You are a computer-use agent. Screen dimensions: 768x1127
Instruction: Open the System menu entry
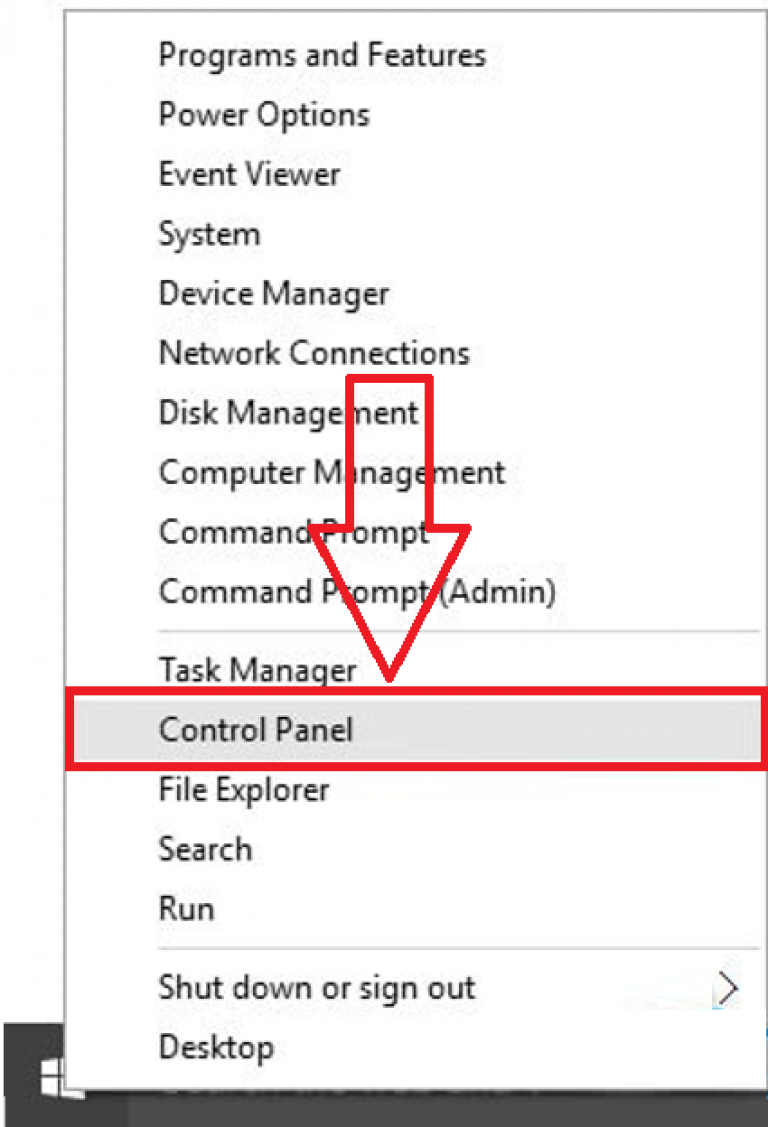tap(209, 234)
